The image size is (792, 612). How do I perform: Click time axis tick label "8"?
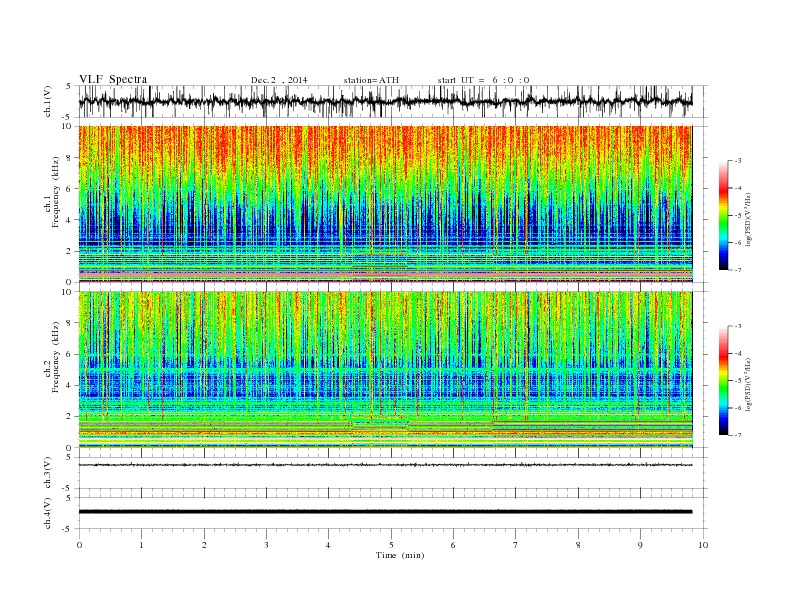pos(578,545)
